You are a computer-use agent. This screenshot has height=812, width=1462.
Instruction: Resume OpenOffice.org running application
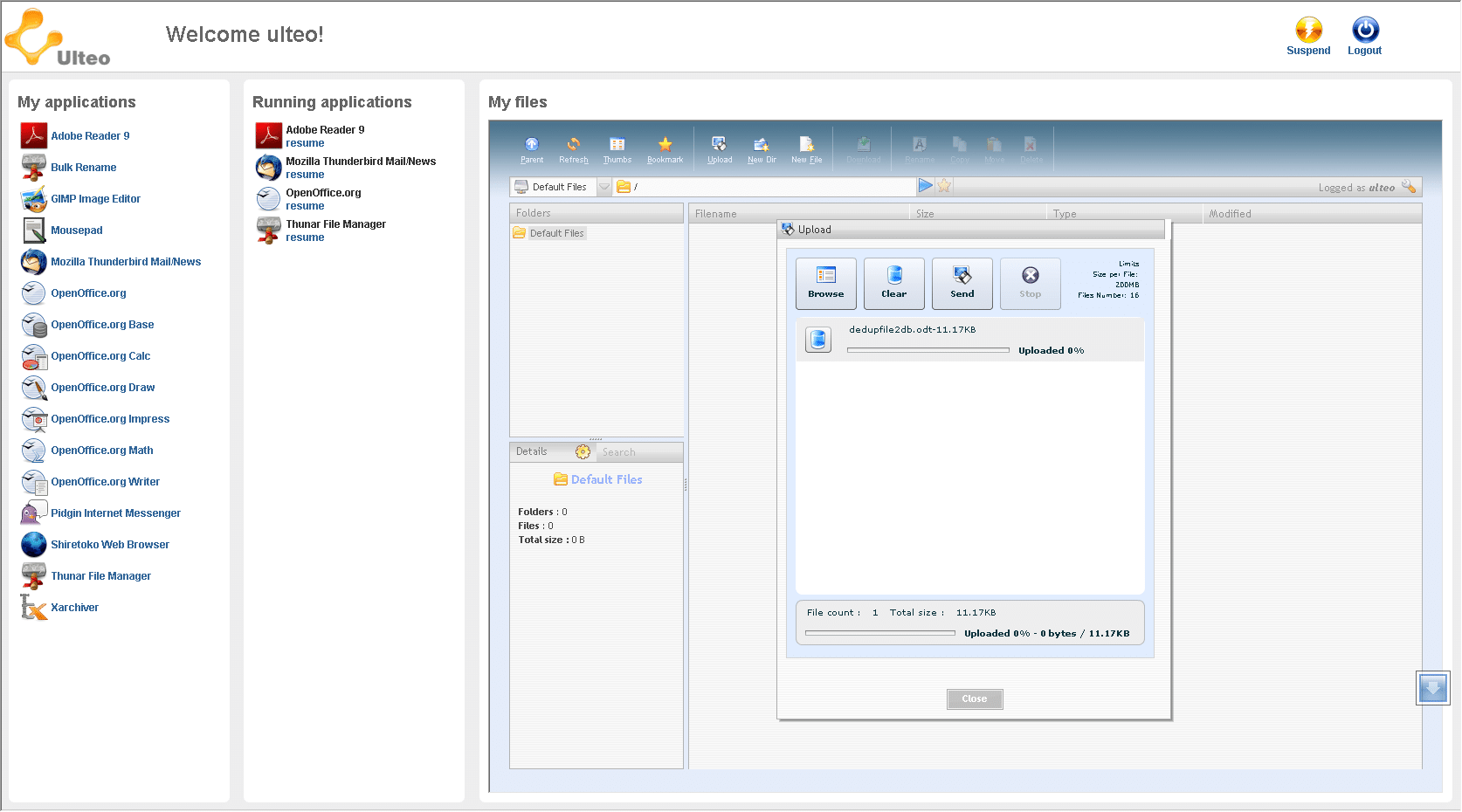click(305, 206)
